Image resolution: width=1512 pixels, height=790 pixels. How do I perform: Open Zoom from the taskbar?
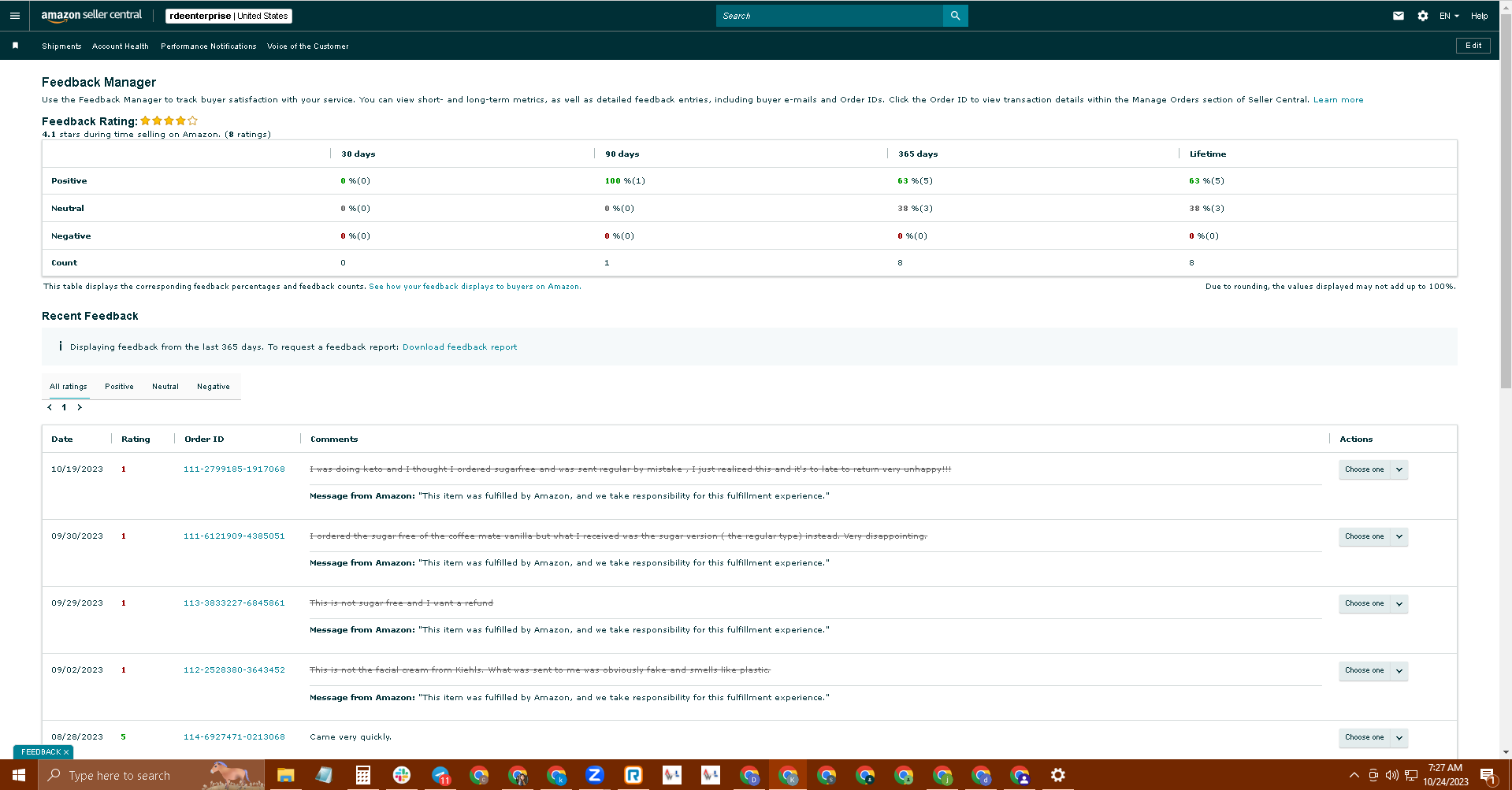[x=595, y=775]
